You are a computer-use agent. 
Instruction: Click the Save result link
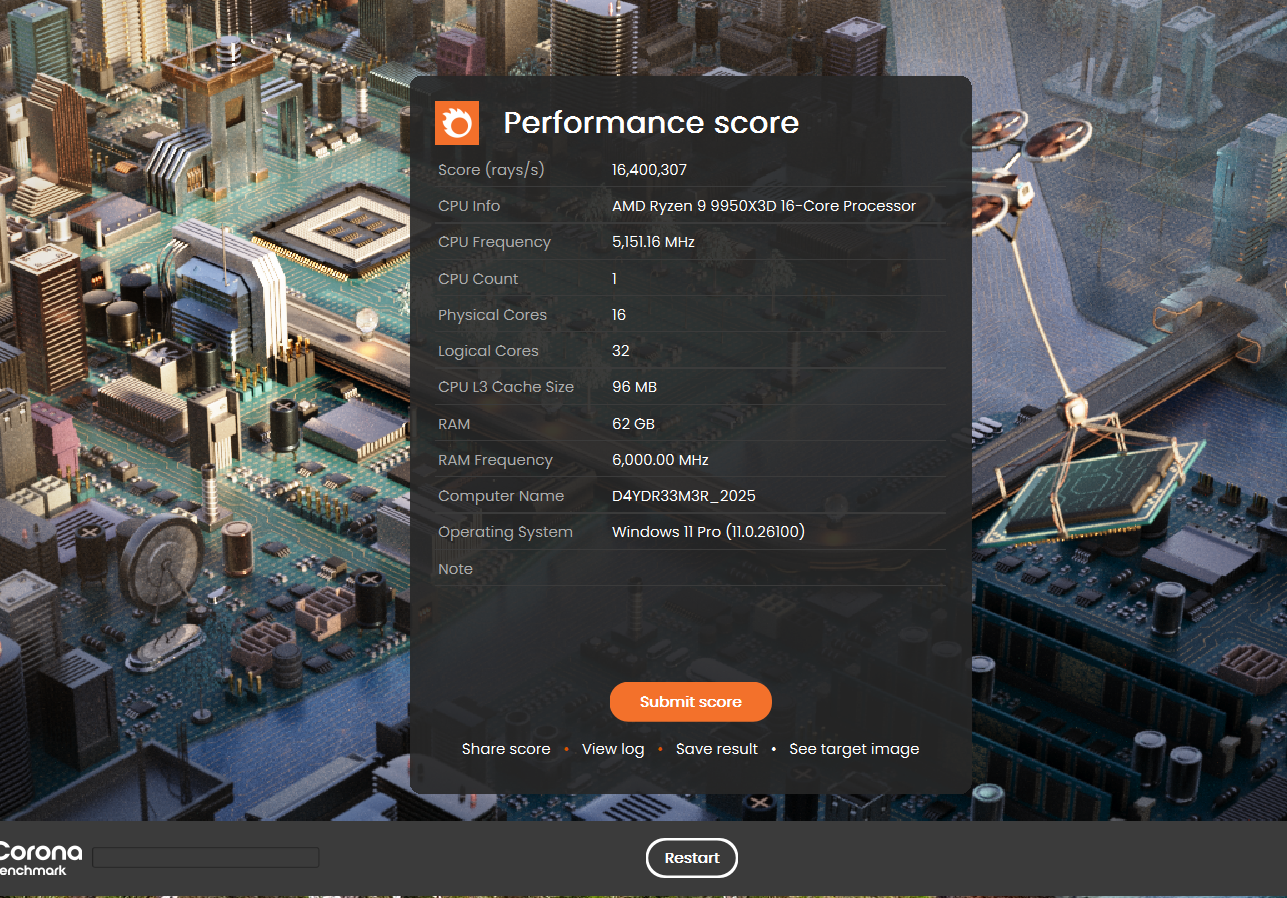(717, 749)
